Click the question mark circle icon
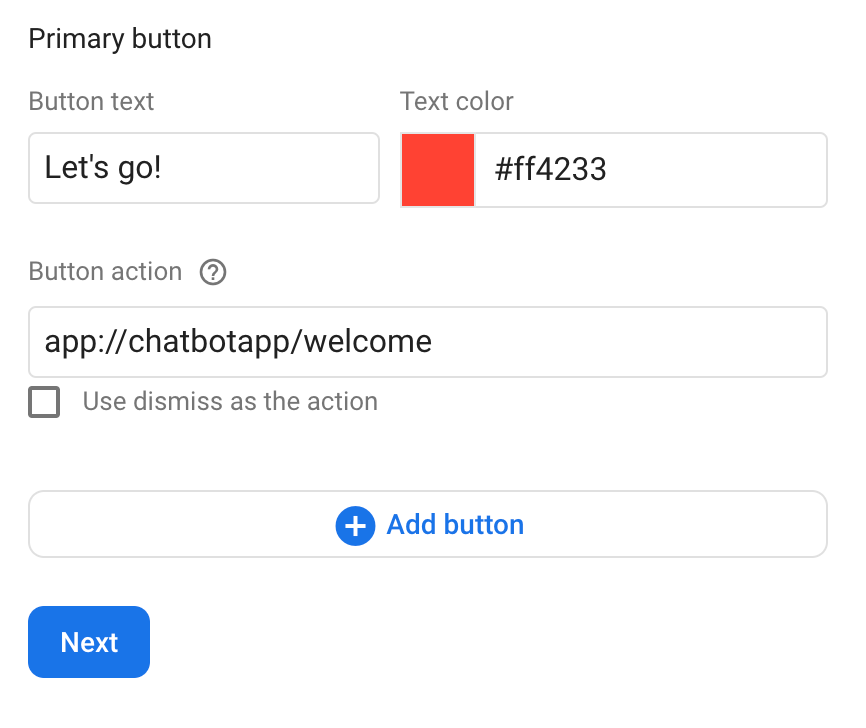The height and width of the screenshot is (728, 866). pos(212,272)
